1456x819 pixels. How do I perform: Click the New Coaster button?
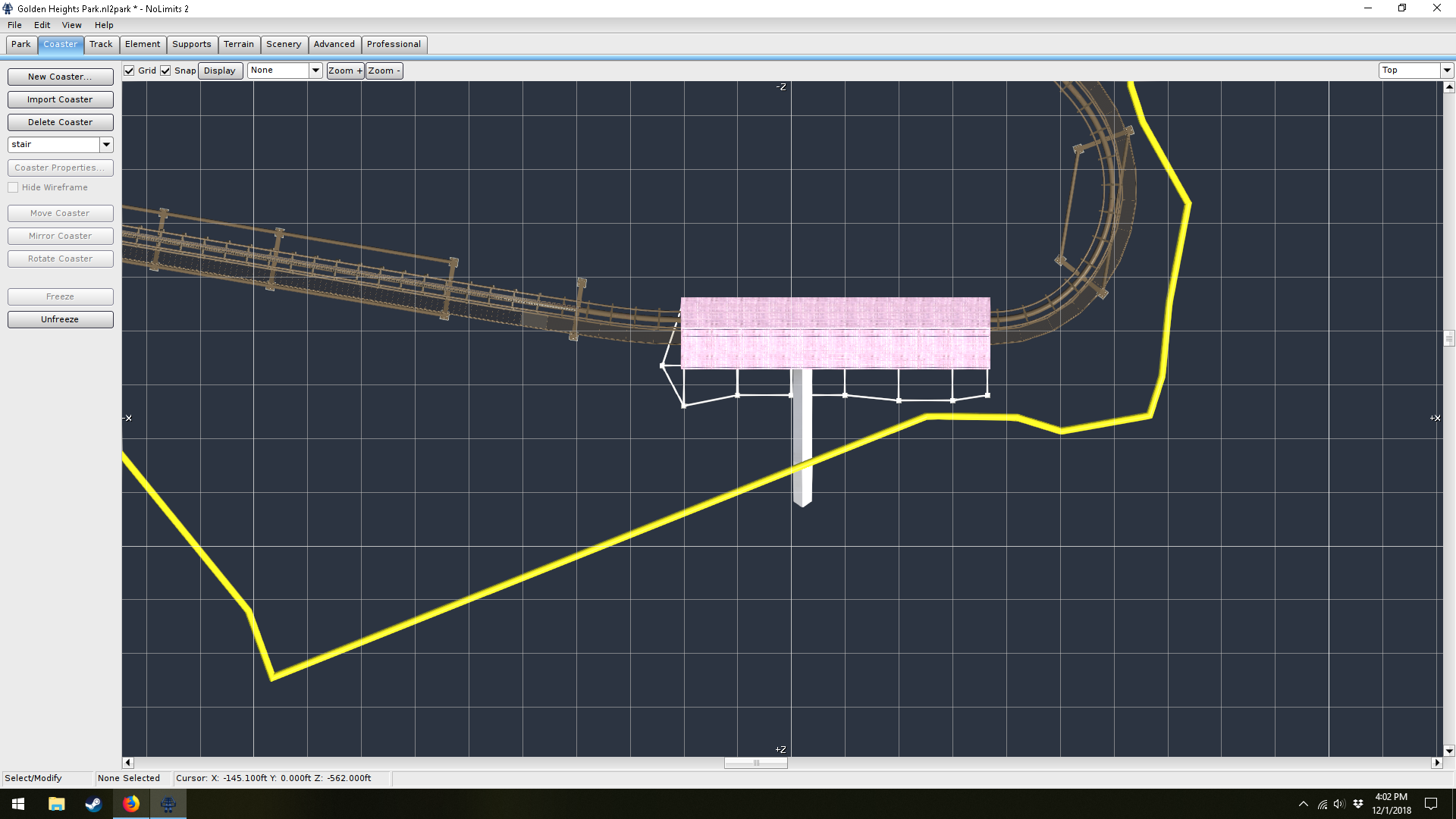[60, 77]
